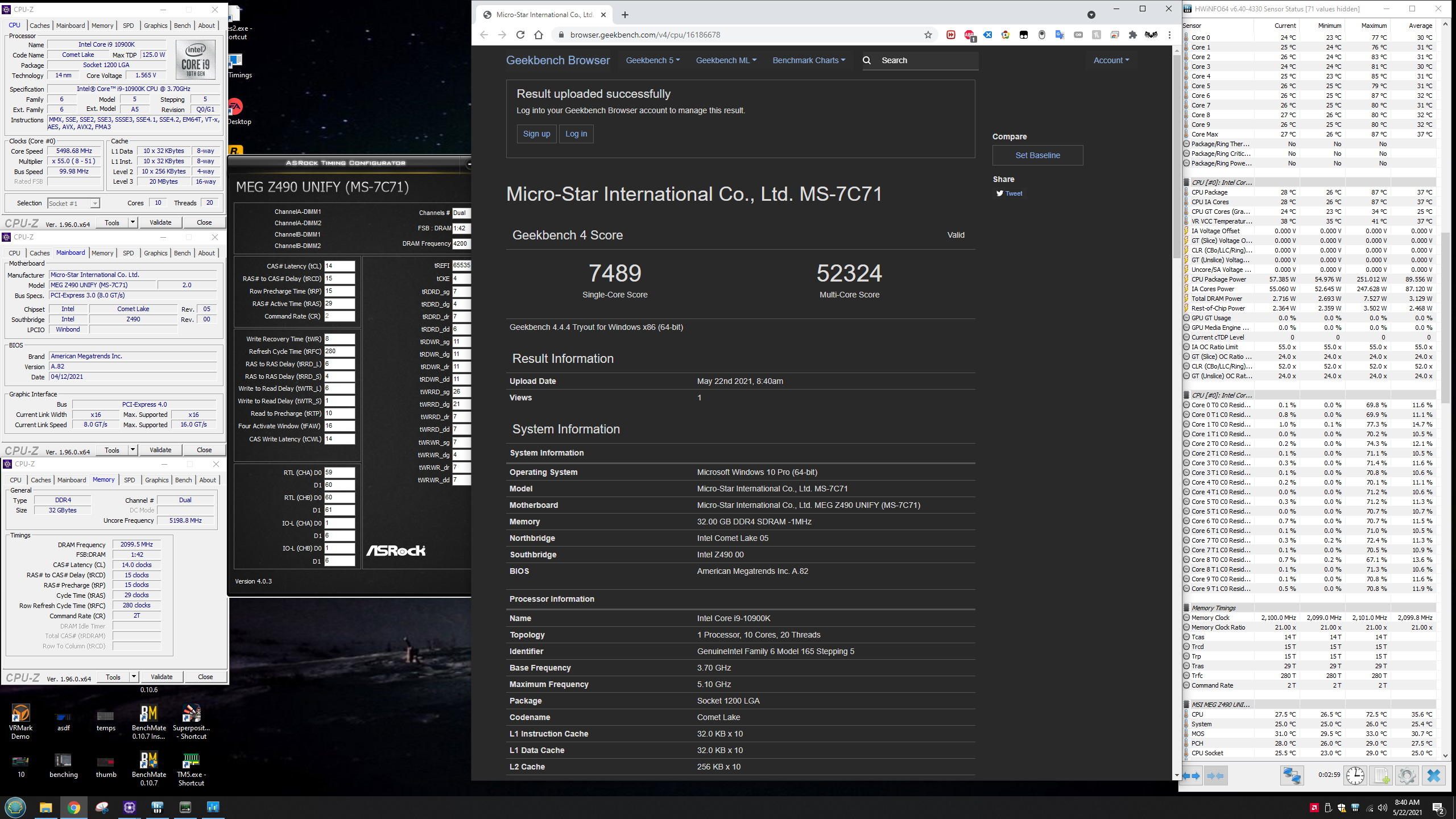Click AMD Radeon tray icon
Image resolution: width=1456 pixels, height=819 pixels.
(1314, 808)
